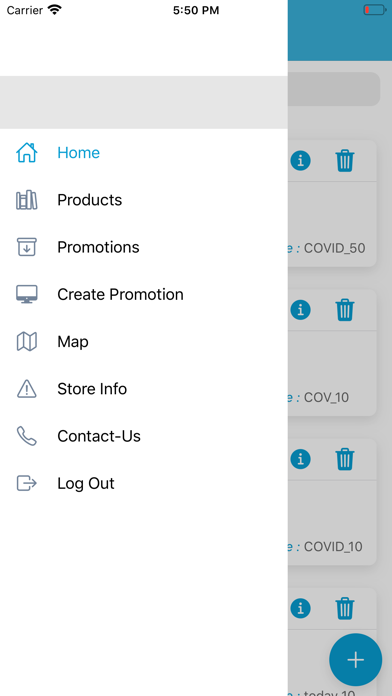Tap the COVID_10 promo code text

[x=333, y=546]
